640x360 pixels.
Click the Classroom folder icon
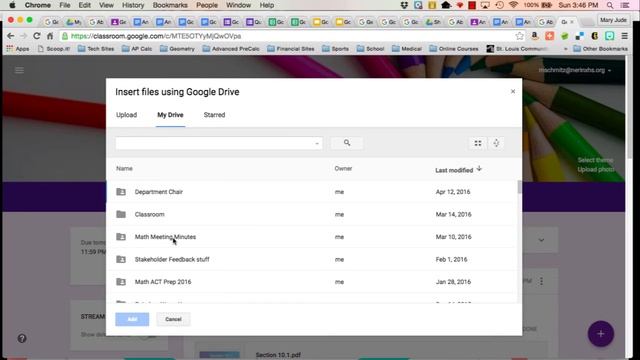[x=121, y=214]
